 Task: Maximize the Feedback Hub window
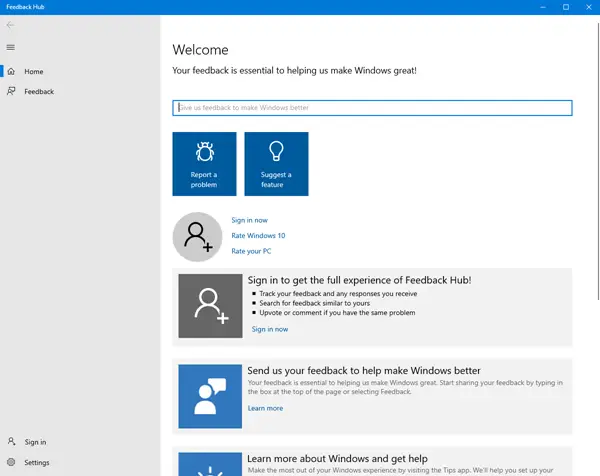[x=566, y=7]
